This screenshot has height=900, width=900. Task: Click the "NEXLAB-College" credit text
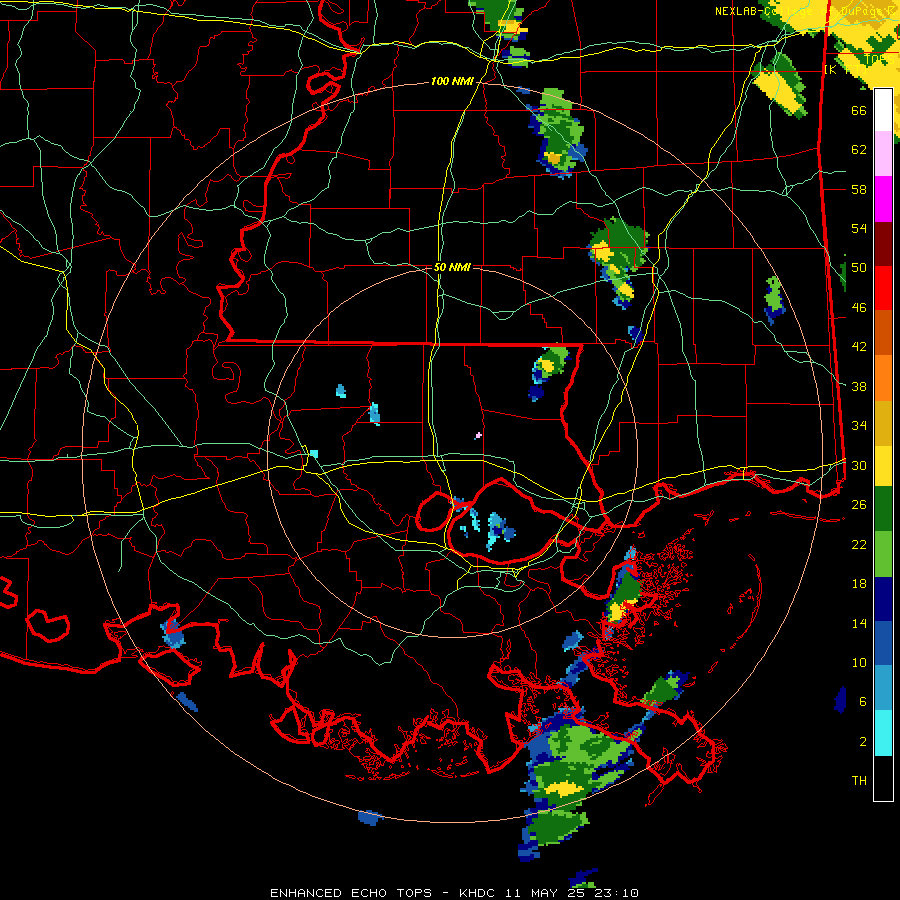tap(764, 11)
